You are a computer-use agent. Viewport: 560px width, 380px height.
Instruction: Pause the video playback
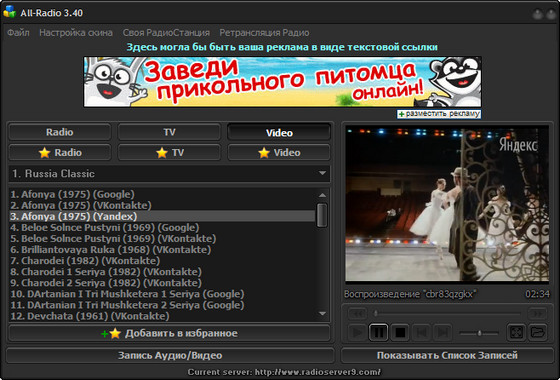pos(379,332)
